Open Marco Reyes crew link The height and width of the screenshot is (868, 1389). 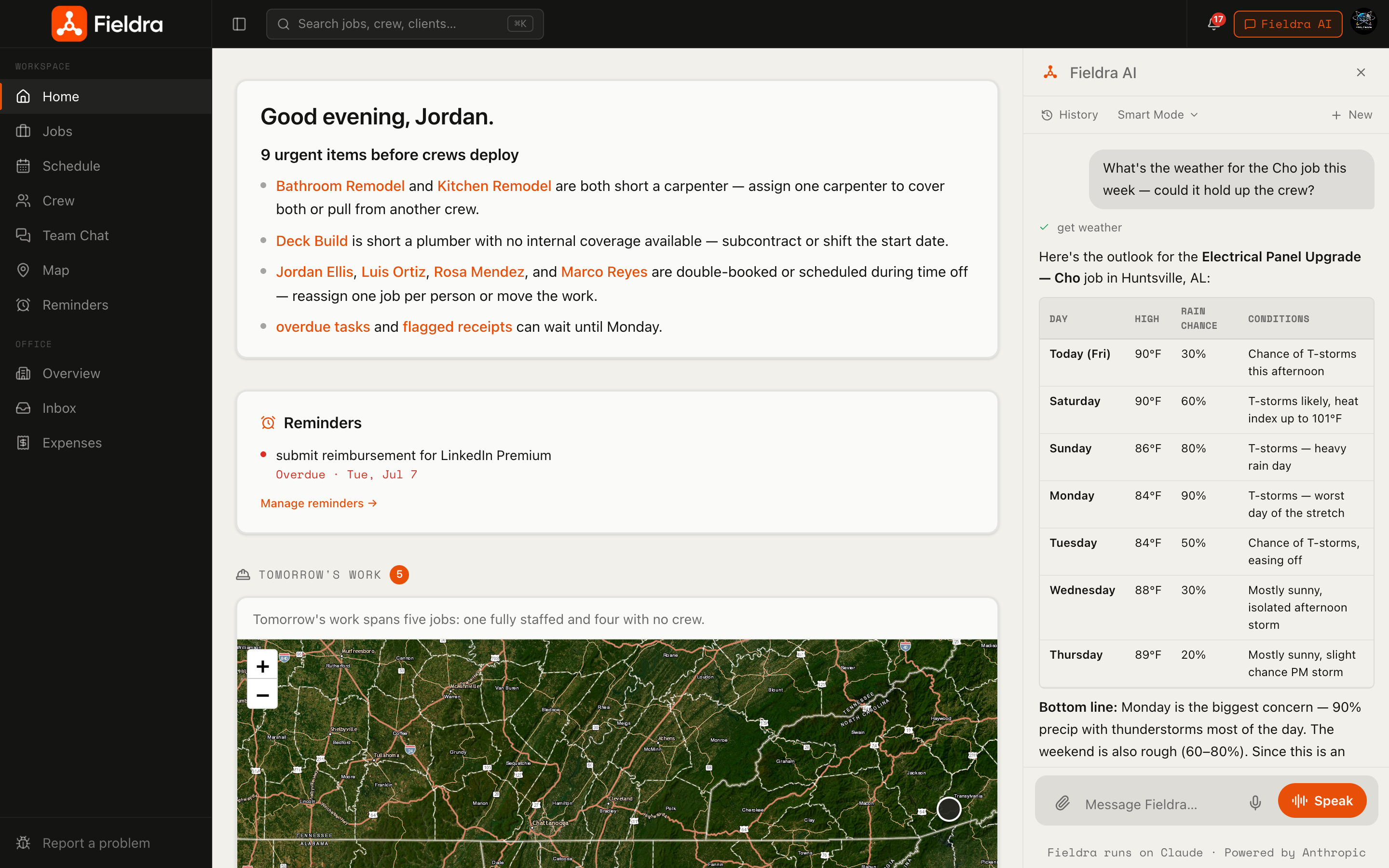pyautogui.click(x=604, y=271)
